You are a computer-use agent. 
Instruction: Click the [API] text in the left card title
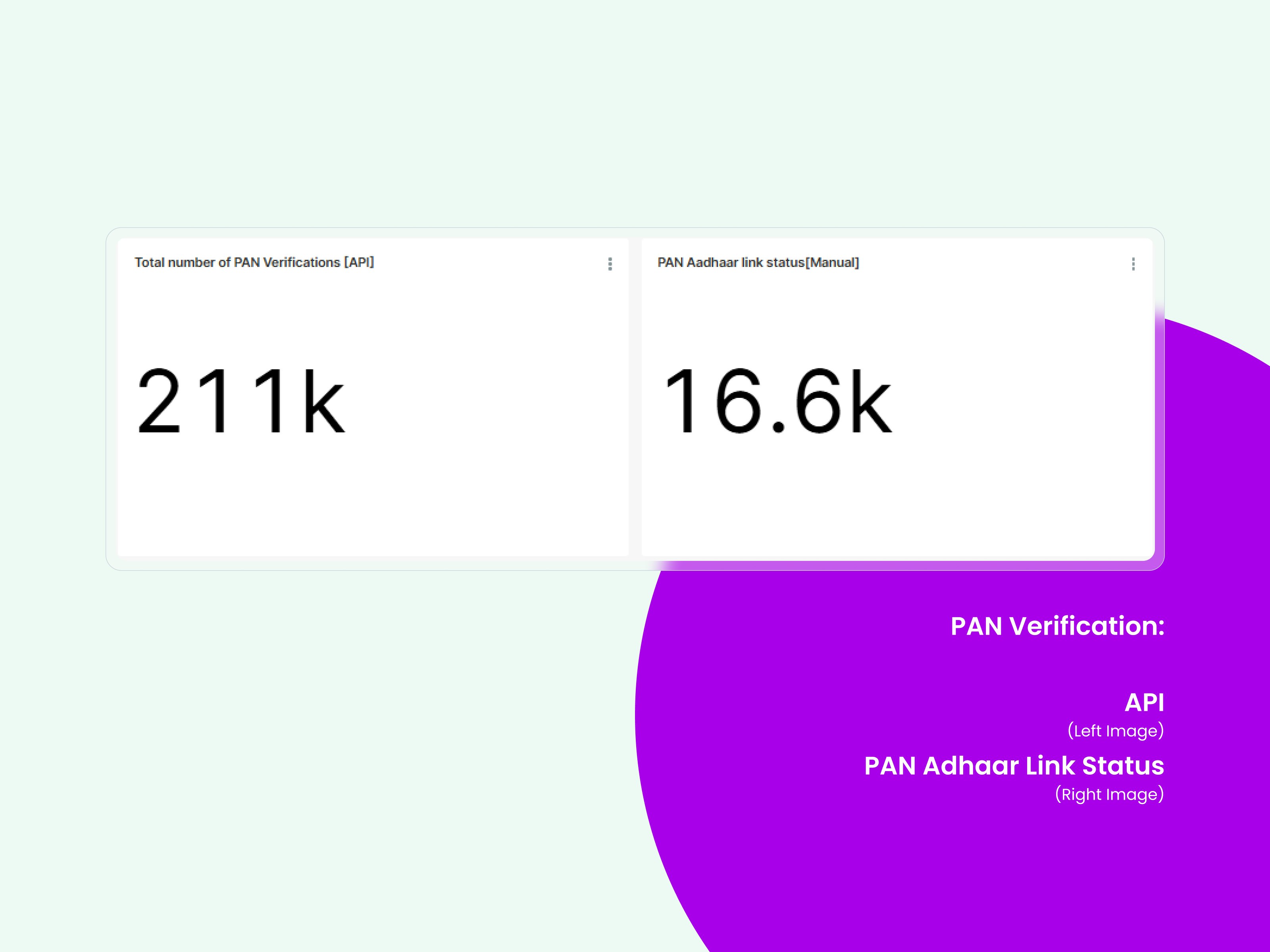pos(359,262)
